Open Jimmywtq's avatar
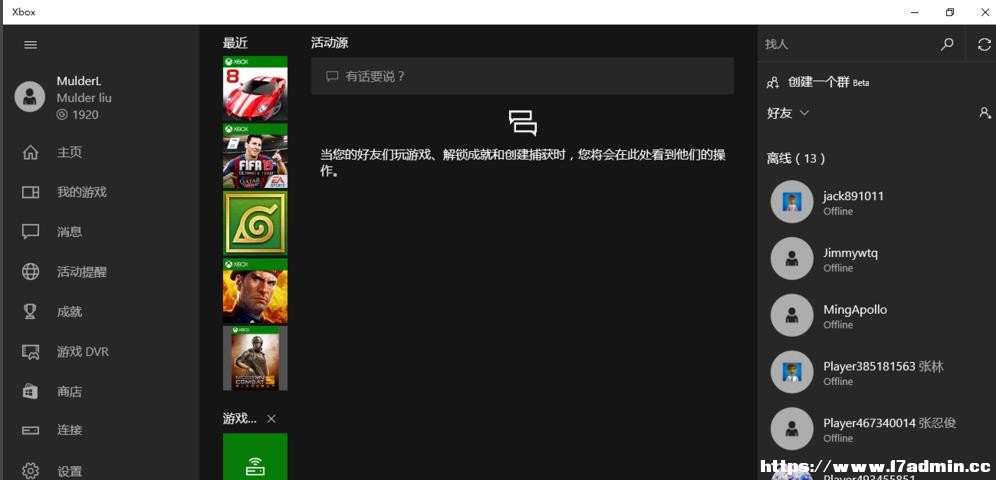Screen dimensions: 996x480 pyautogui.click(x=791, y=258)
